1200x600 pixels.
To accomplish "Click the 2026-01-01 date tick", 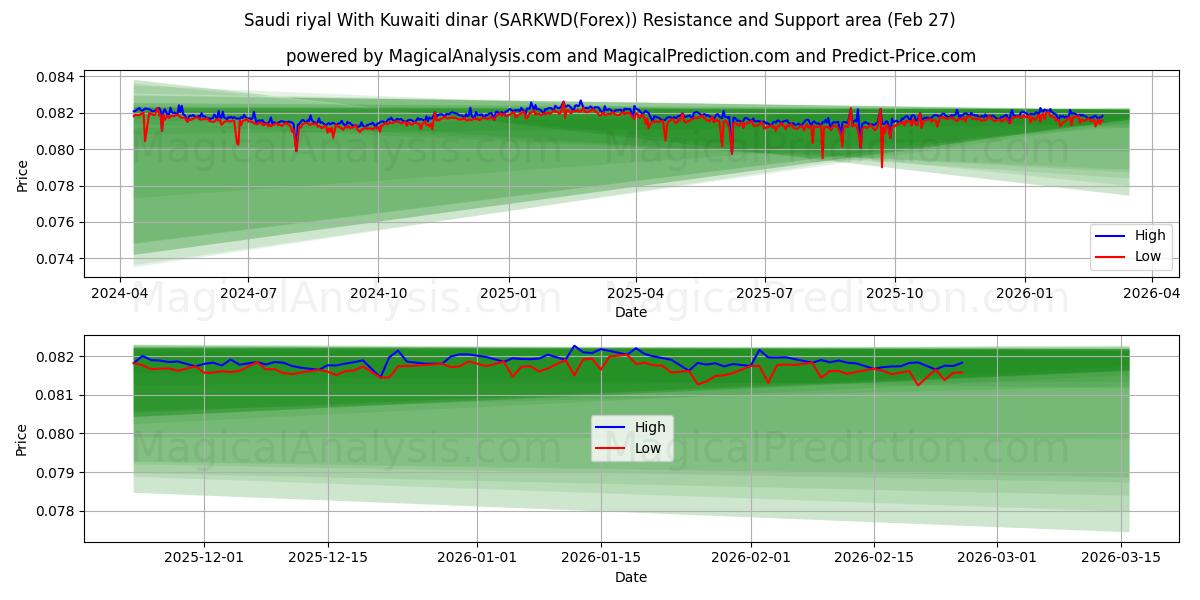I will [x=478, y=558].
